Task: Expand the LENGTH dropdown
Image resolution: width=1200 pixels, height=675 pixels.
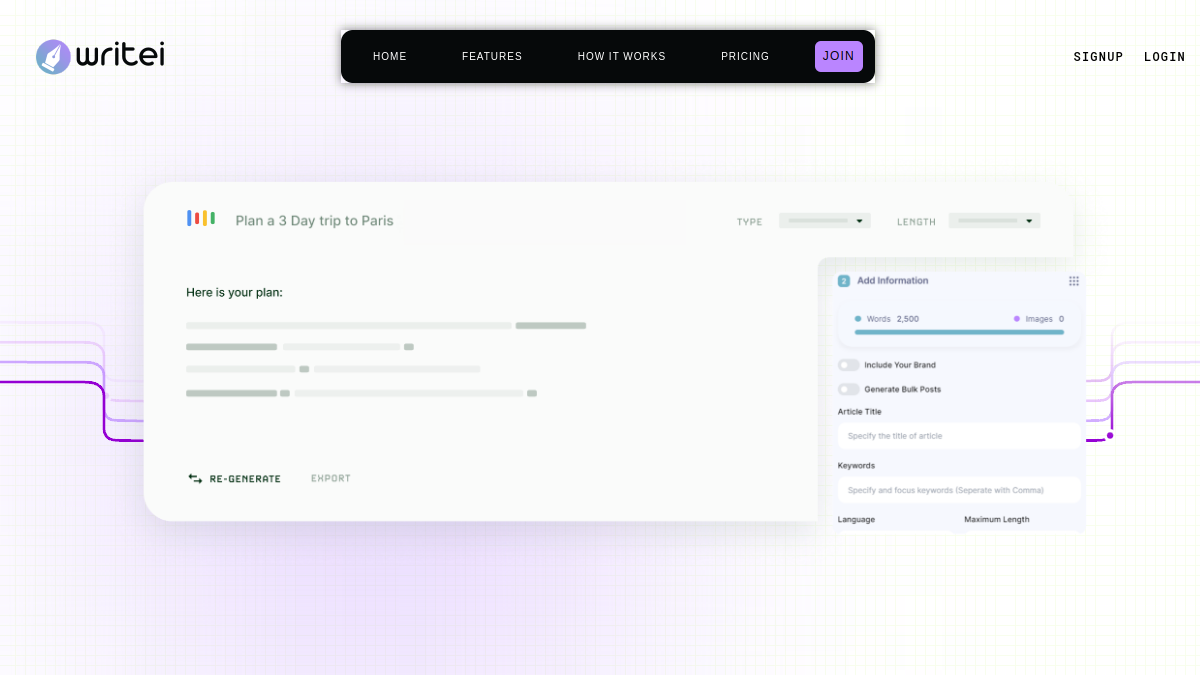Action: (x=995, y=221)
